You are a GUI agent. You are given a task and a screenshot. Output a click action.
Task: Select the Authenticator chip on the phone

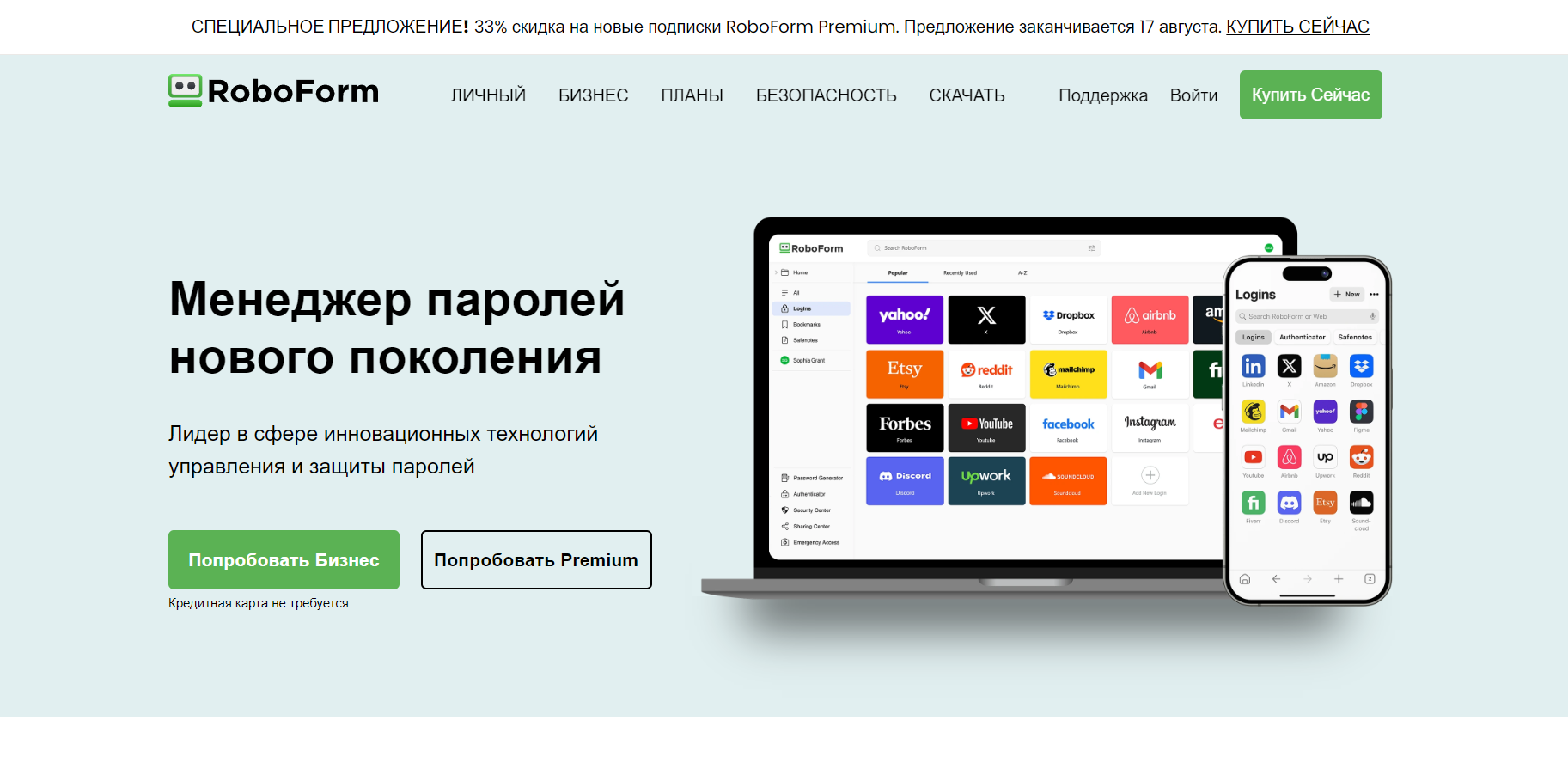coord(1302,338)
